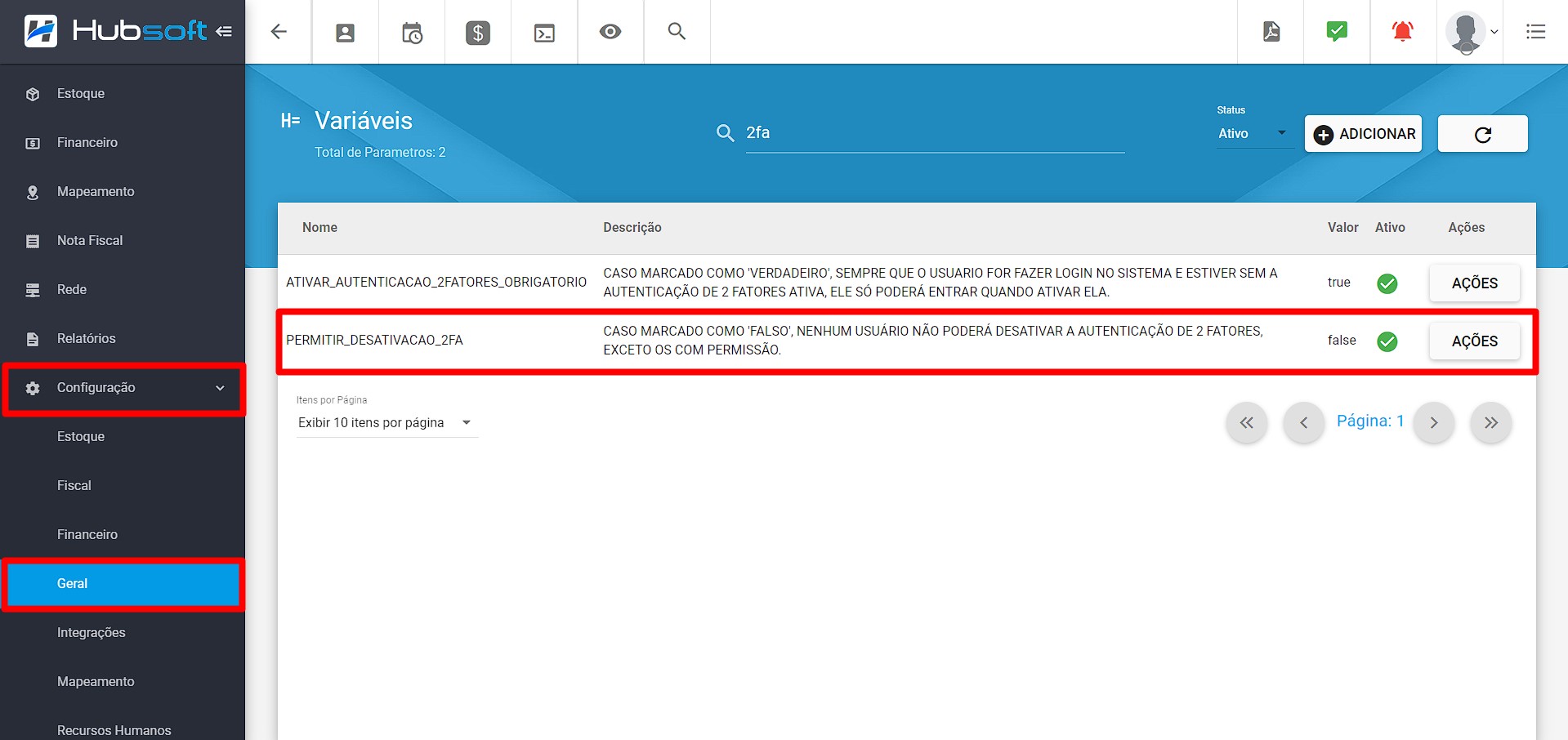Click the ATIVAR_AUTENTICACAO_2FATORES_OBRIGATORIO name cell
1568x740 pixels.
coord(436,283)
